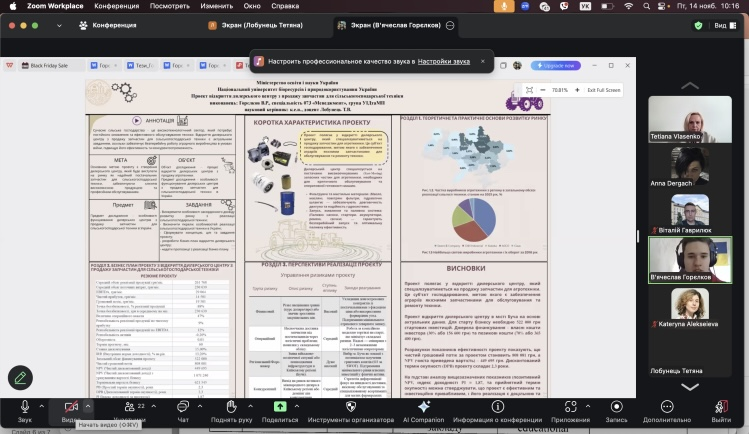Open Конференция menu in macOS menu bar
The image size is (749, 434).
click(117, 6)
